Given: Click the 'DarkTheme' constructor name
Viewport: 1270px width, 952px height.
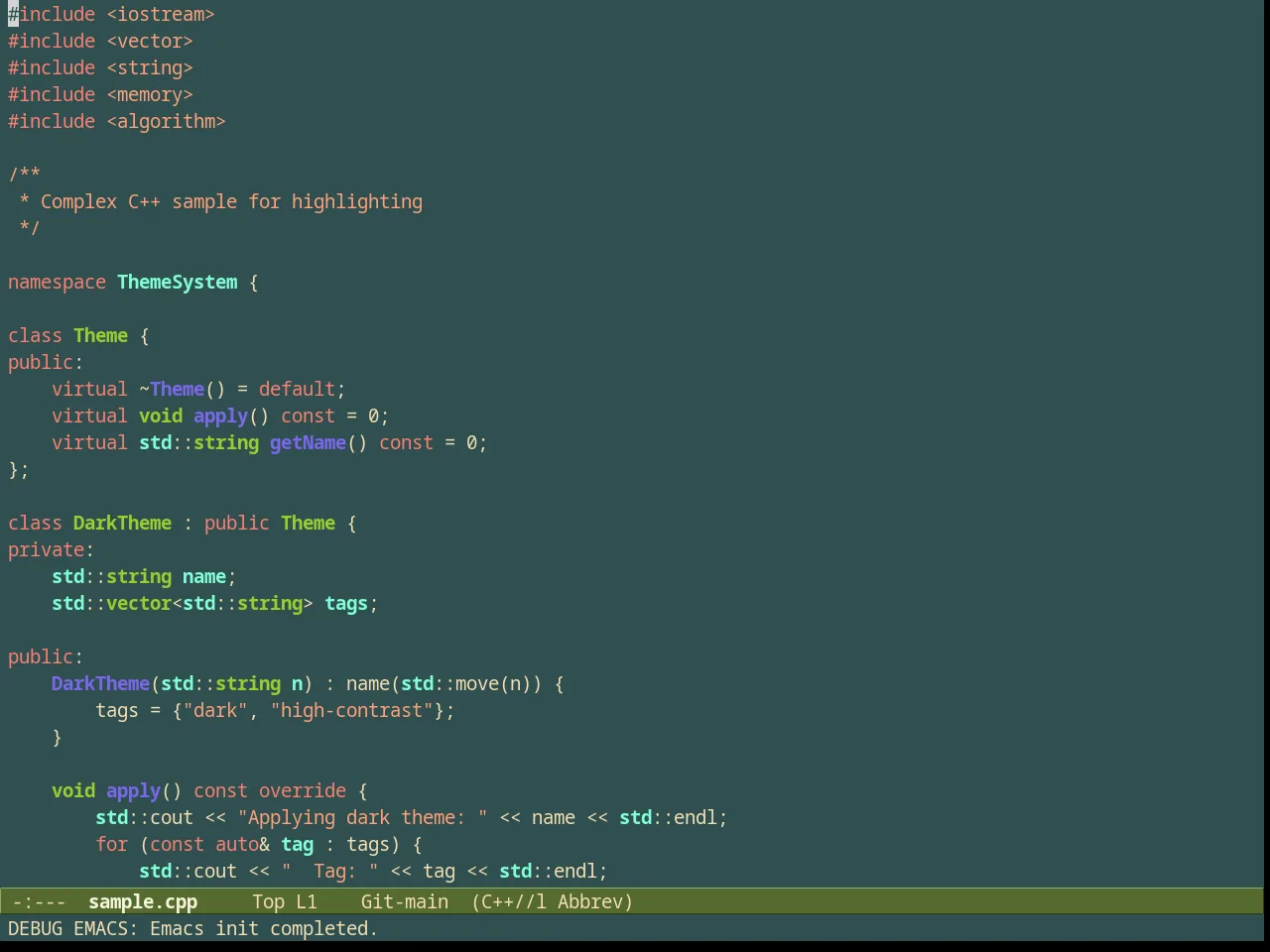Looking at the screenshot, I should (x=100, y=683).
